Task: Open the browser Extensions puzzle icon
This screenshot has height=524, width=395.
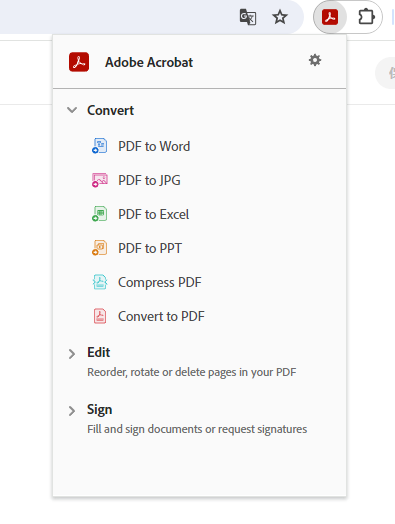Action: pyautogui.click(x=366, y=17)
